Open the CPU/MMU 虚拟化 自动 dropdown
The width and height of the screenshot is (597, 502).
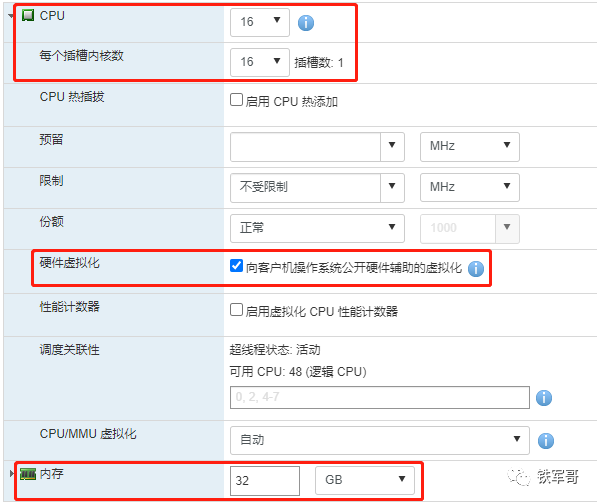click(380, 440)
